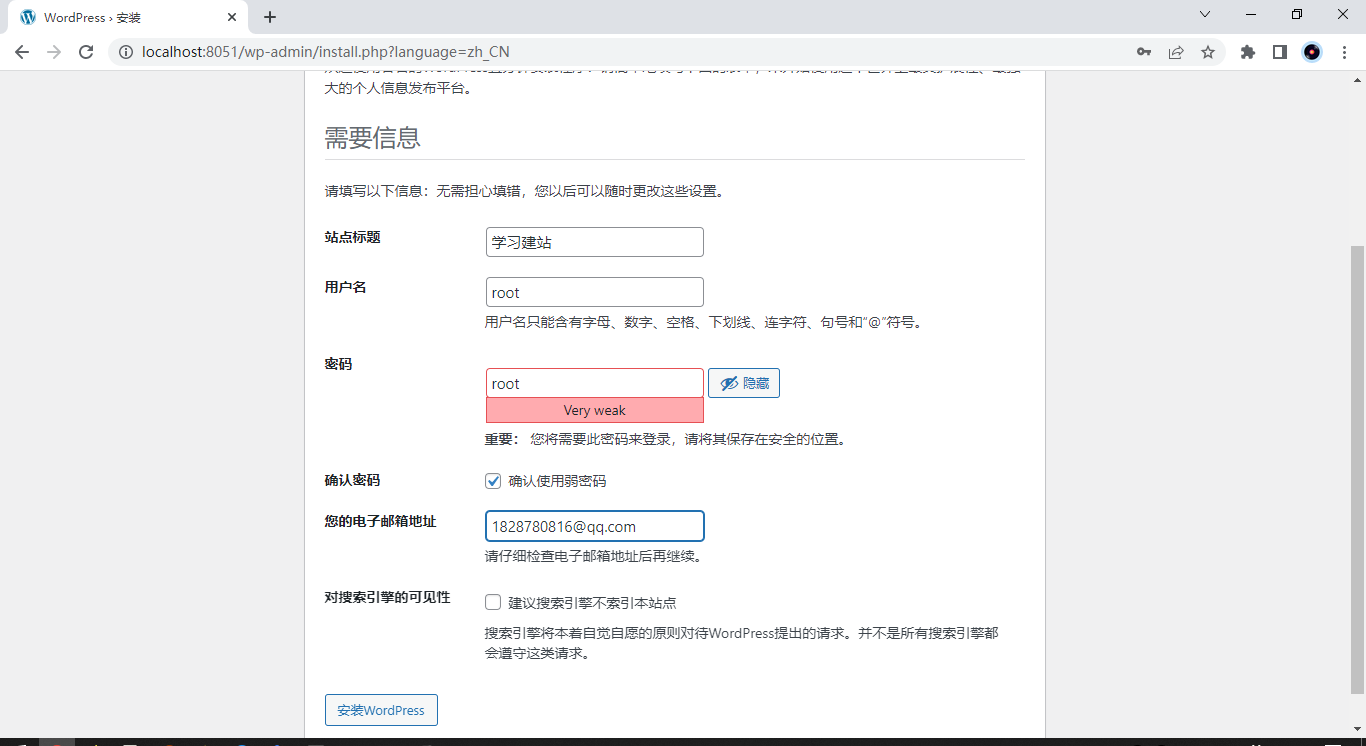Bookmark this page with the star
Screen dimensions: 1366x746
[1208, 52]
